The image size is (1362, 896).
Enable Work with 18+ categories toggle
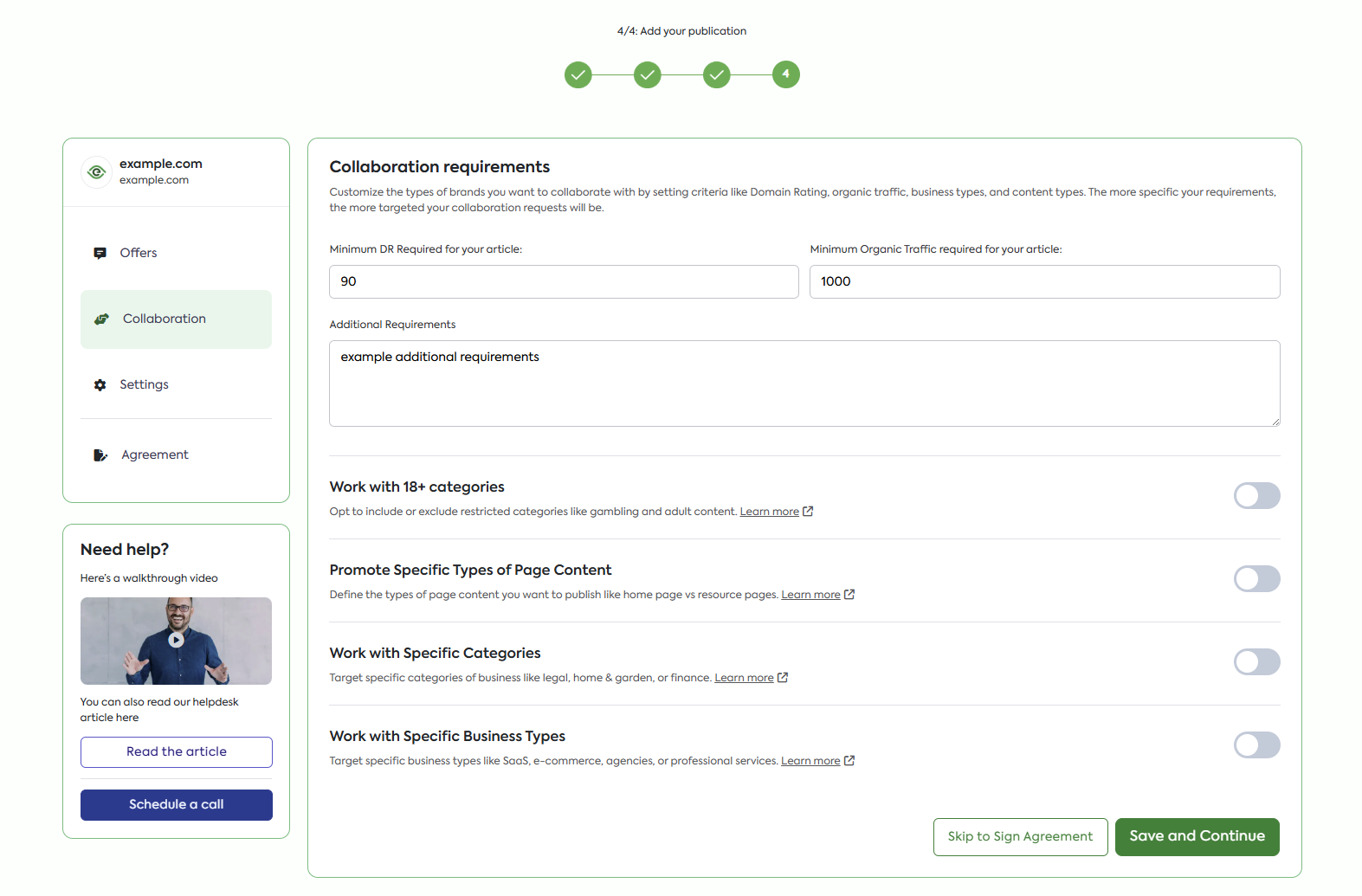(x=1256, y=496)
